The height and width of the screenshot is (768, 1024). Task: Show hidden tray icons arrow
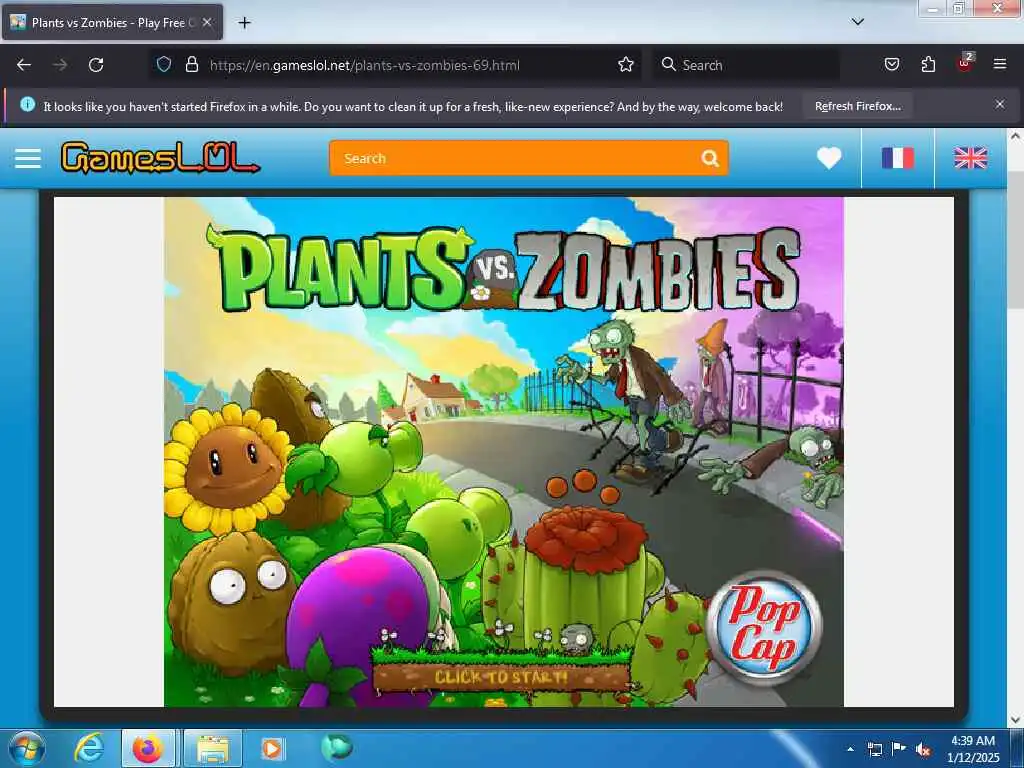pyautogui.click(x=850, y=749)
